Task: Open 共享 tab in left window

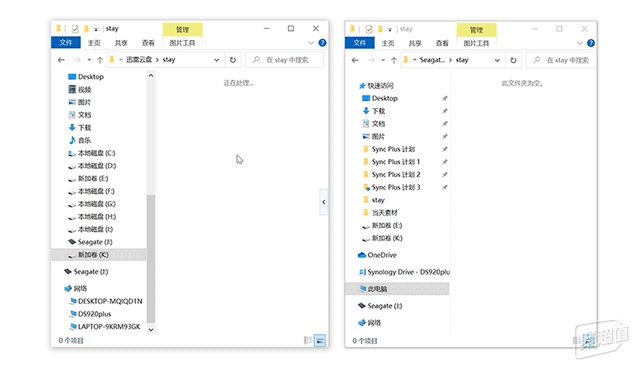Action: point(121,43)
